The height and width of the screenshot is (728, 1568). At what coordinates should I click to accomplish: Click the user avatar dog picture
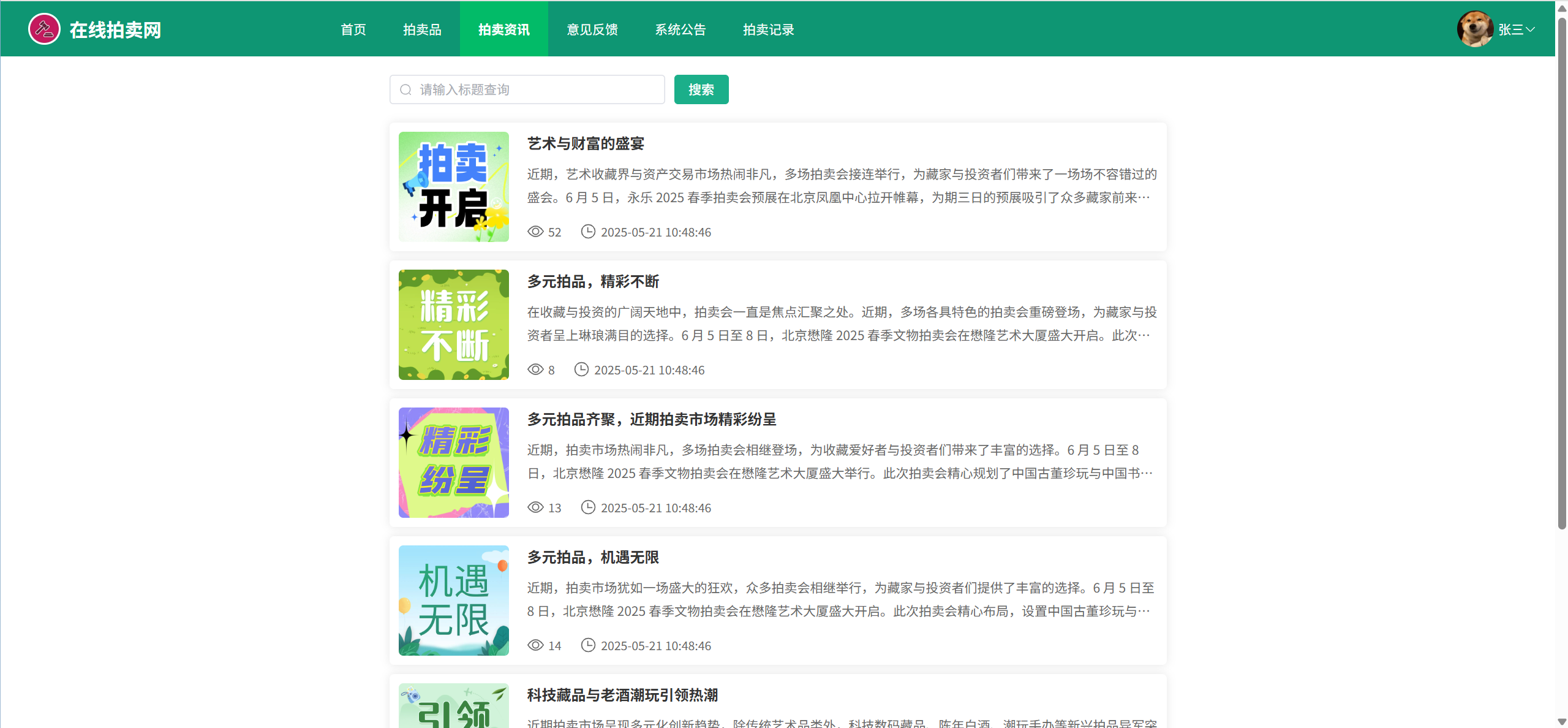pyautogui.click(x=1474, y=29)
